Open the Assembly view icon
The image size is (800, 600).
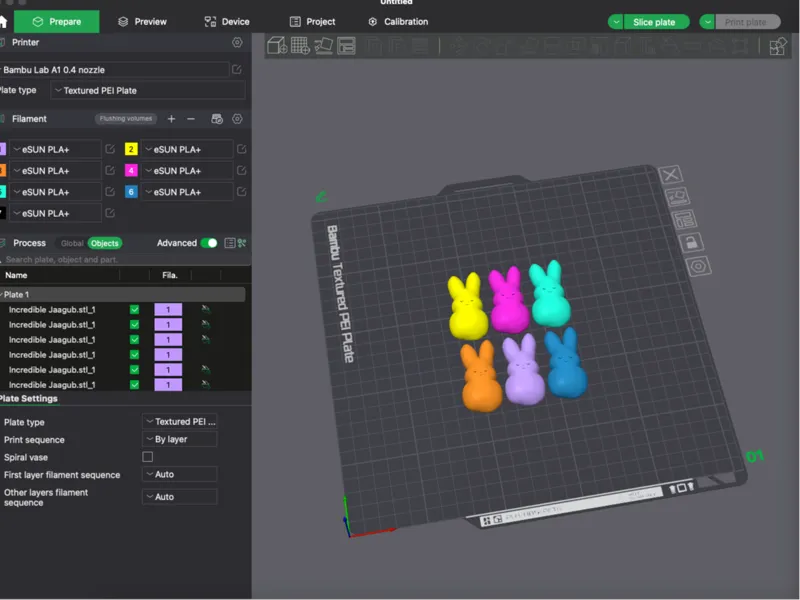coord(778,46)
